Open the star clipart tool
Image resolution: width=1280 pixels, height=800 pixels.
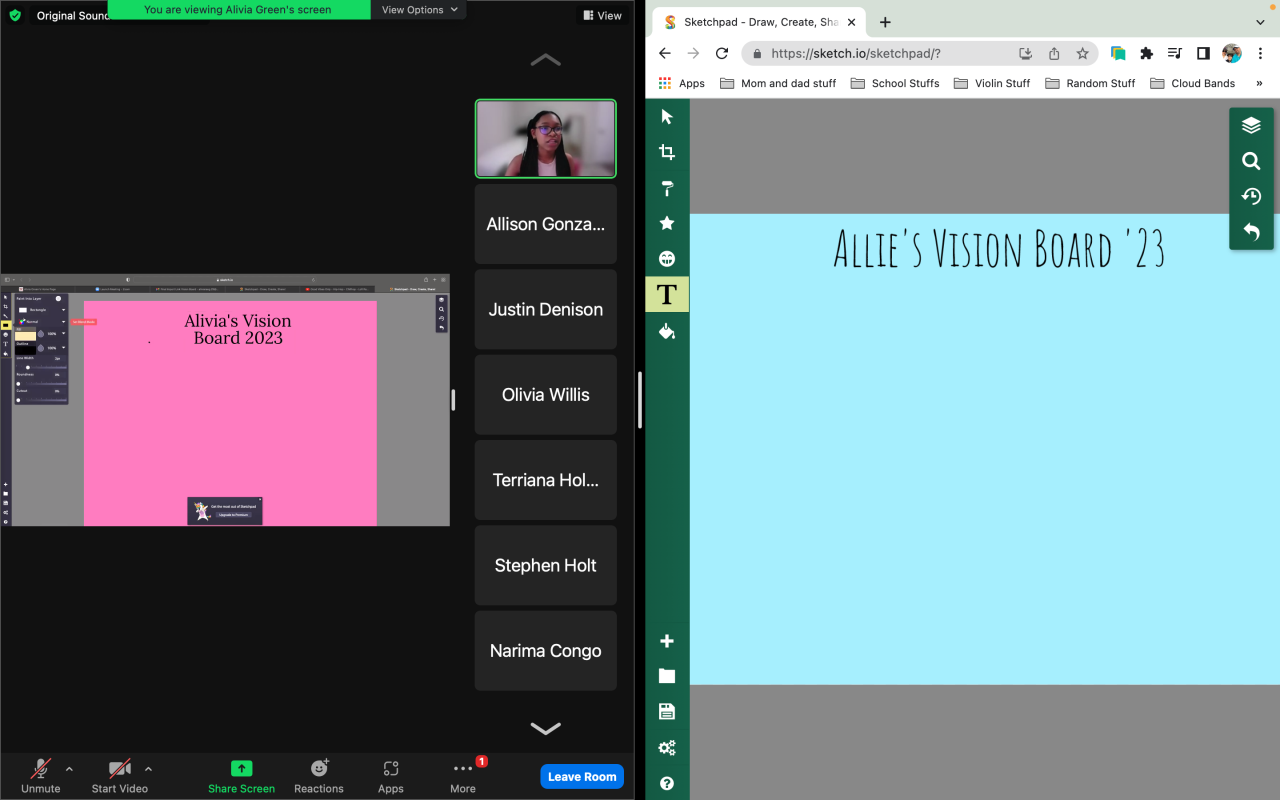[x=667, y=223]
